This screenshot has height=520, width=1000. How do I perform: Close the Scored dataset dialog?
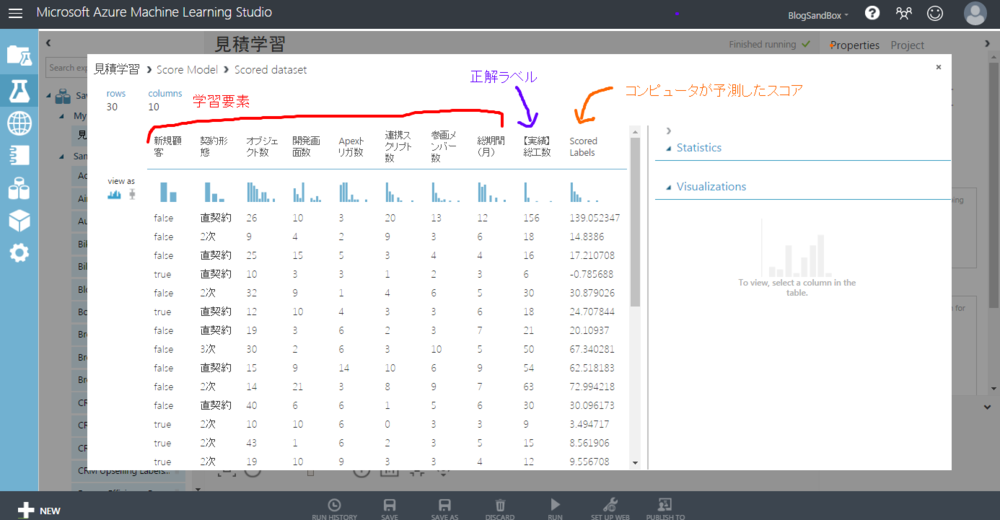tap(938, 67)
